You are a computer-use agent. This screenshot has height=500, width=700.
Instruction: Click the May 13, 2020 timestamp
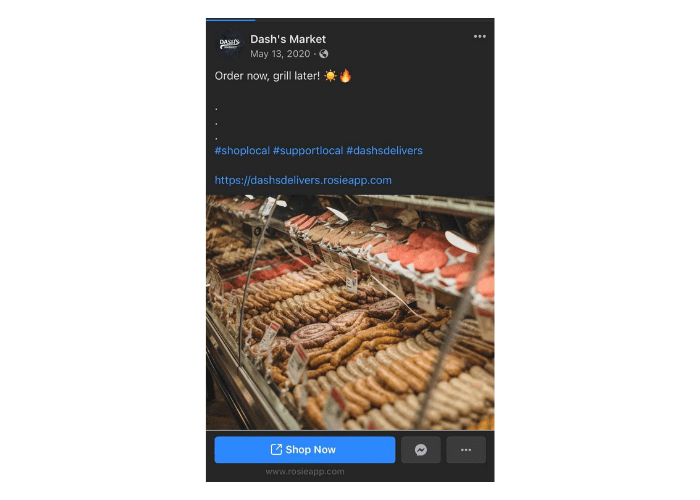pyautogui.click(x=280, y=54)
